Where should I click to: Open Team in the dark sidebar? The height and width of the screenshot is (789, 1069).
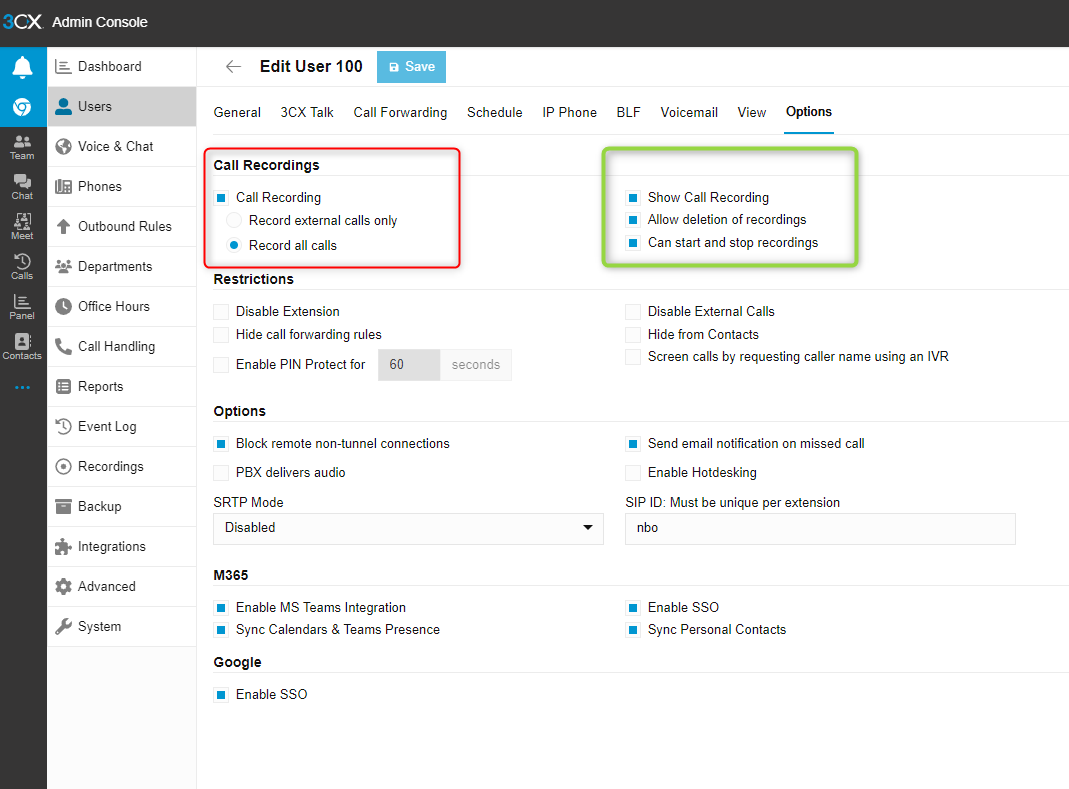click(x=22, y=147)
